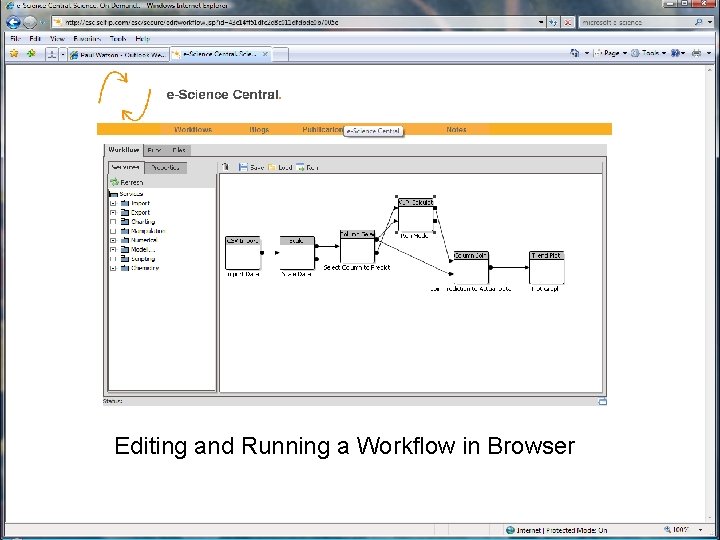720x540 pixels.
Task: Click the Refresh services button
Action: pos(127,182)
